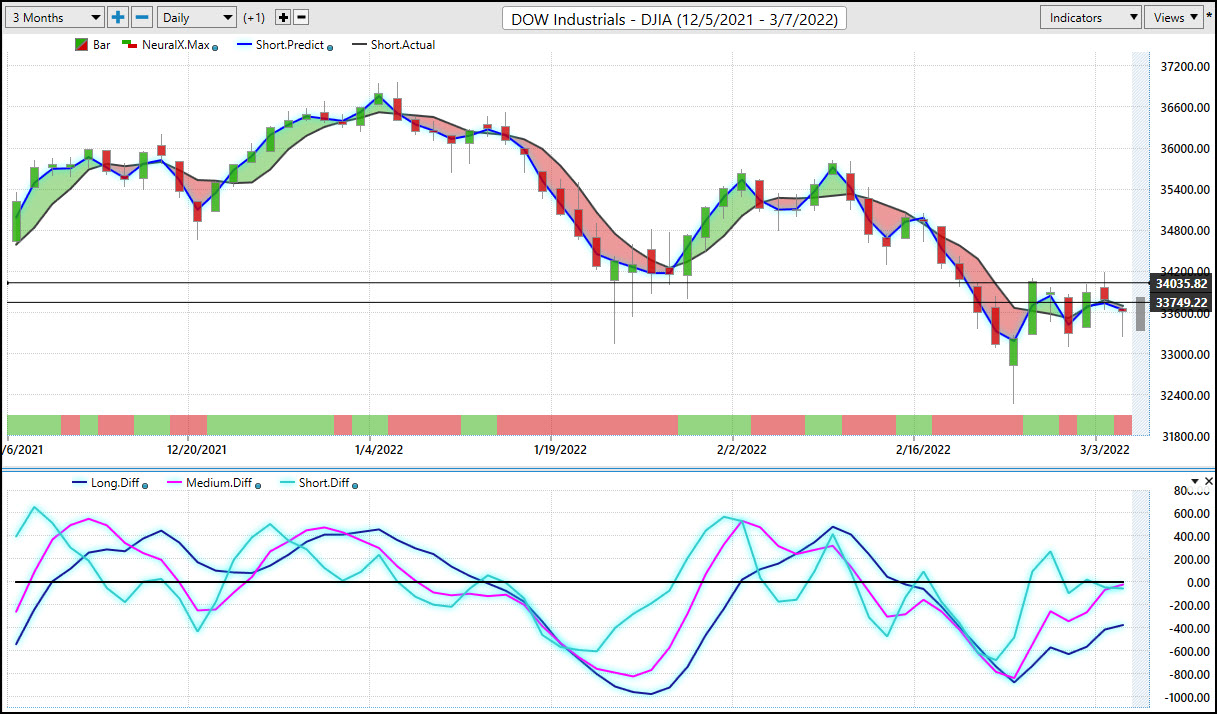Click the 34035.82 price label
The image size is (1217, 714).
(1181, 284)
